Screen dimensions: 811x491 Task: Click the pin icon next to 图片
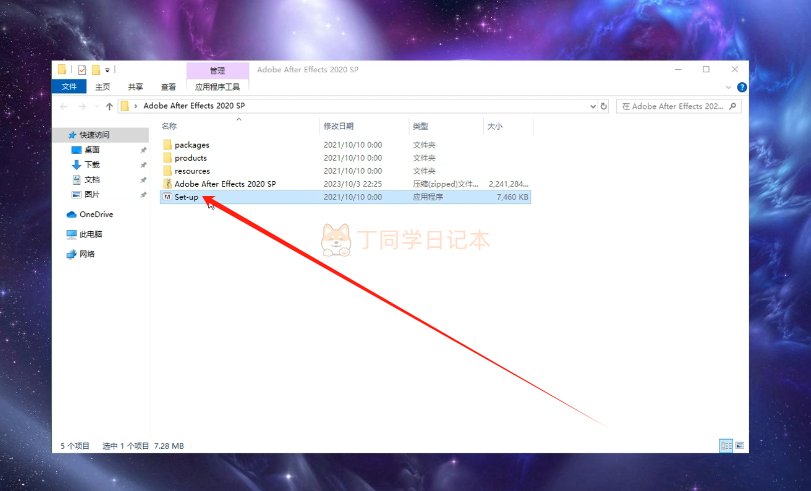[x=143, y=195]
